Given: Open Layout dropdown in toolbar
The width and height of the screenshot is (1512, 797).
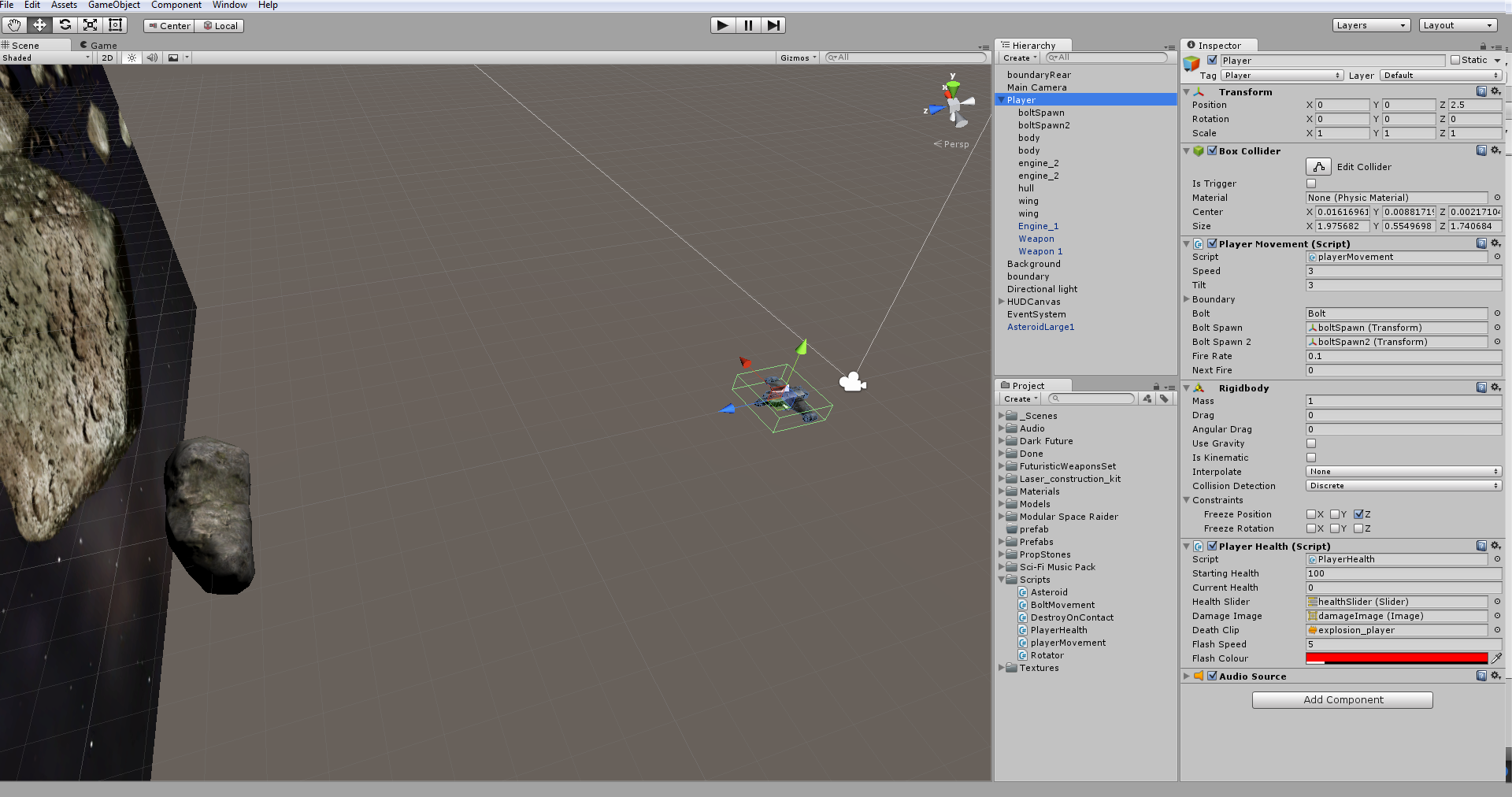Looking at the screenshot, I should 1458,25.
